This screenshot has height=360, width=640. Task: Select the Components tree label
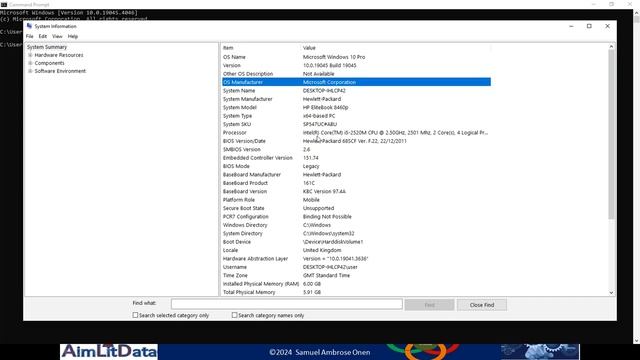[x=49, y=63]
